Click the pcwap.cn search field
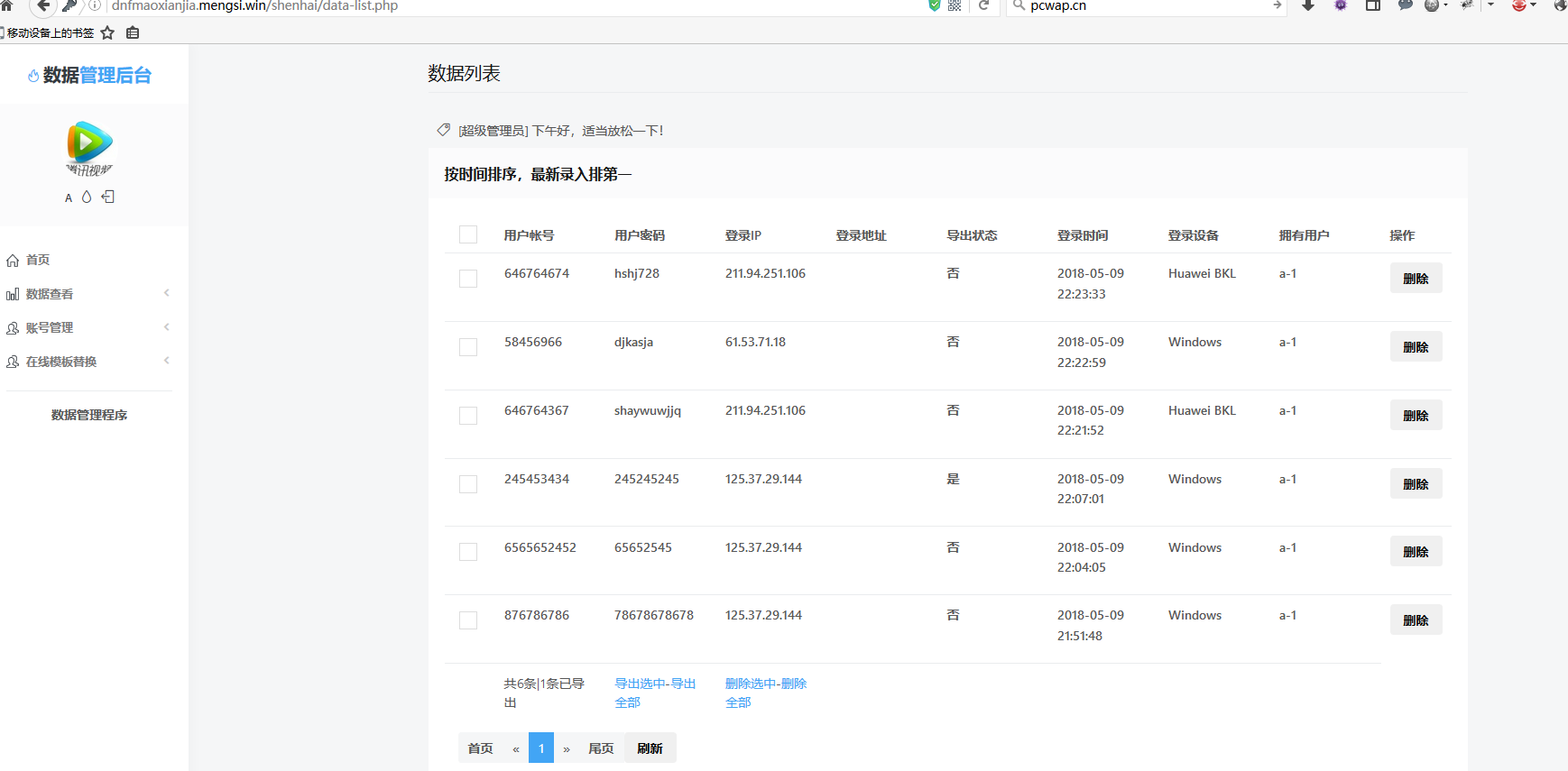This screenshot has width=1568, height=771. [1146, 5]
